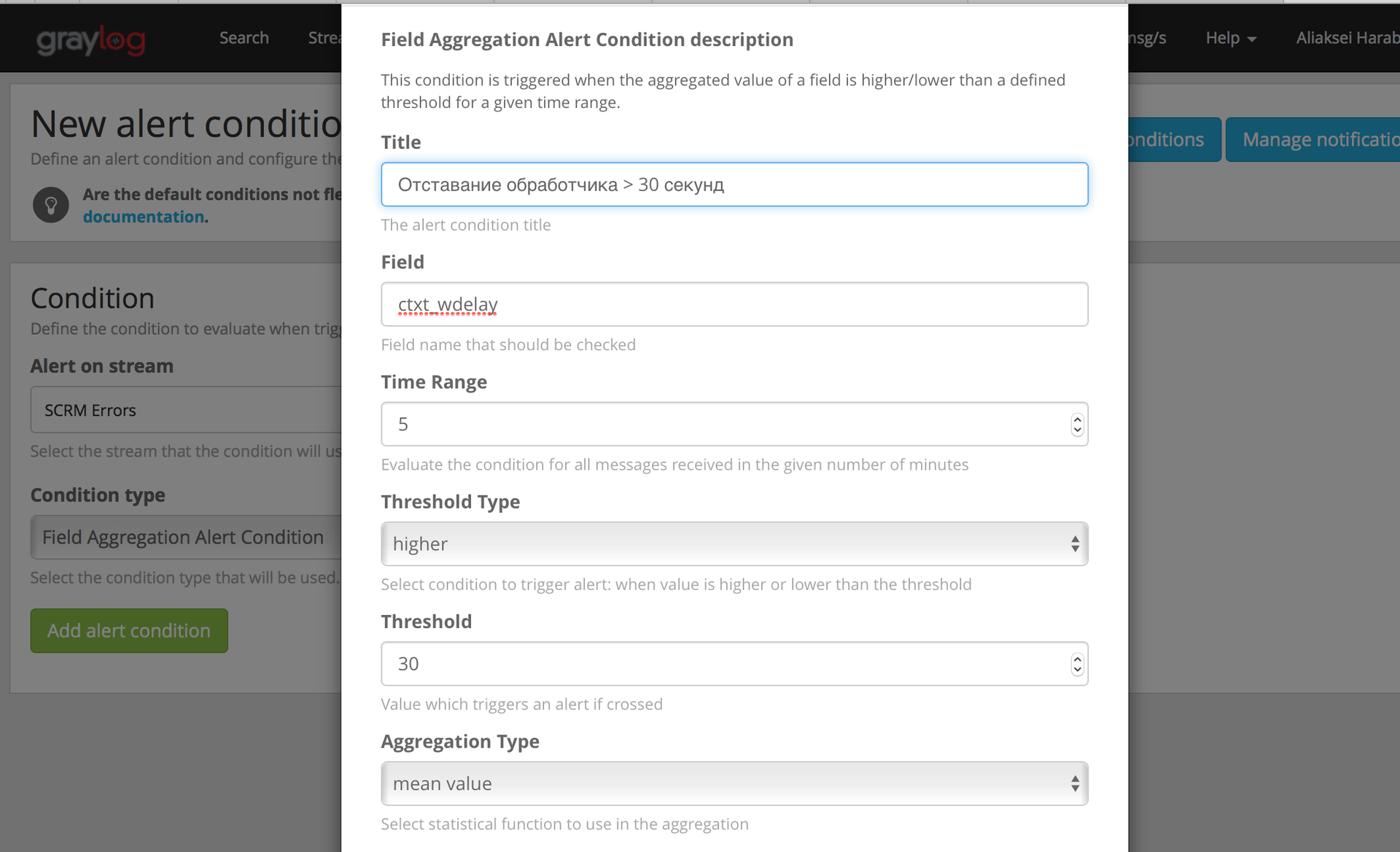Select the Time Range value 5
The image size is (1400, 852).
coord(729,424)
